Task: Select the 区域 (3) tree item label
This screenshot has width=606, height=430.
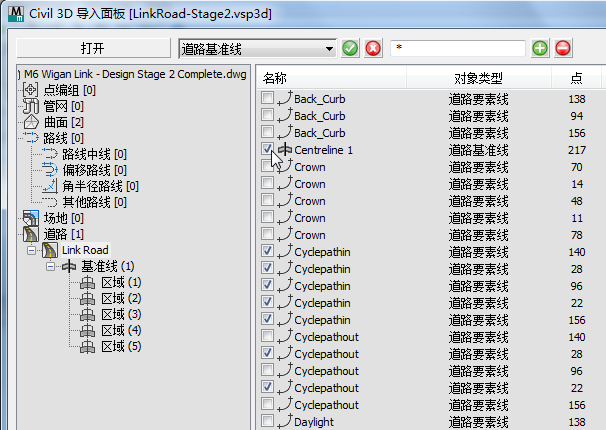Action: coord(121,314)
